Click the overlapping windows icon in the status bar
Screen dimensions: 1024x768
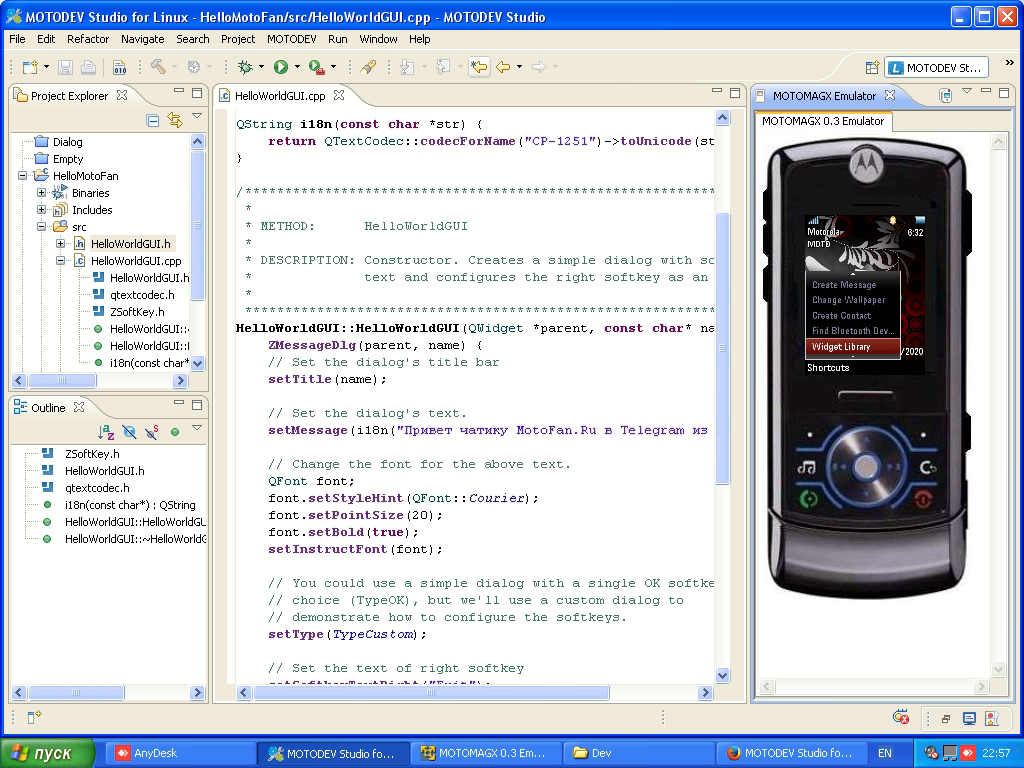(x=946, y=719)
